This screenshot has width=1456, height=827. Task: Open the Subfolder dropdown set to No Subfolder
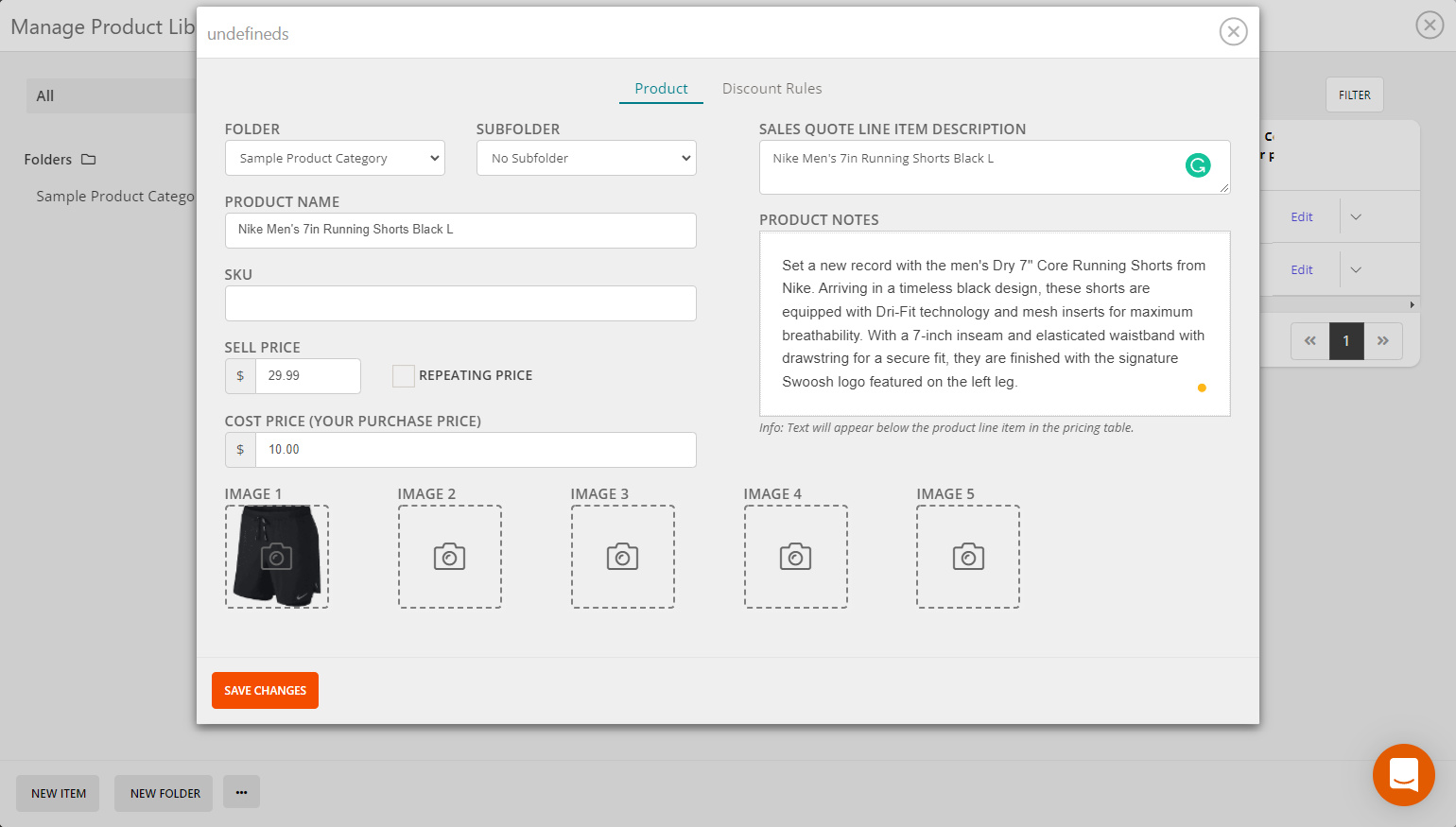(x=586, y=158)
